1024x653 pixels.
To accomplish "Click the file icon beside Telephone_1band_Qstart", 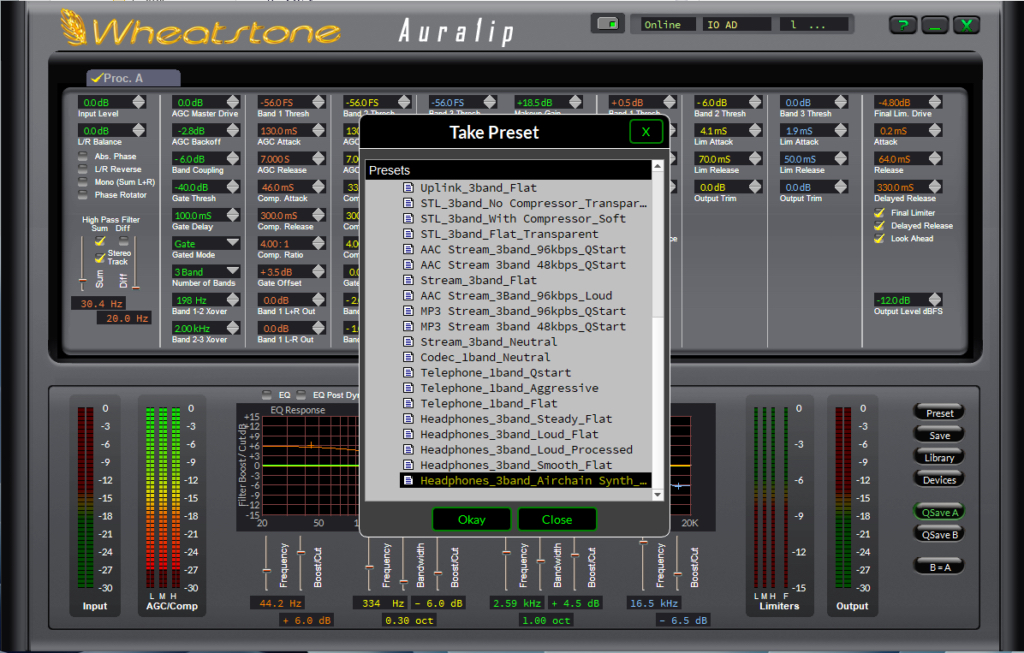I will pyautogui.click(x=408, y=373).
